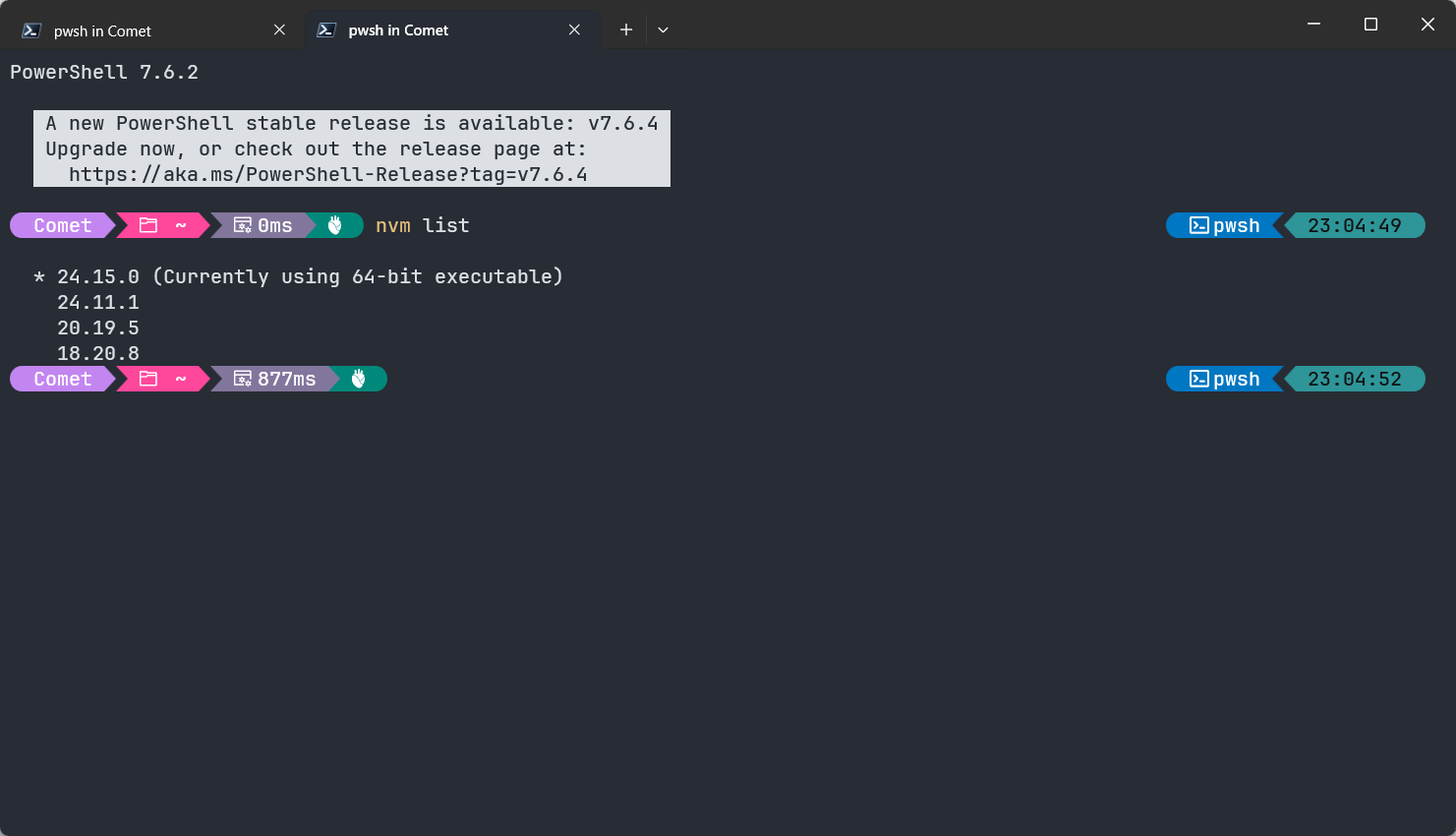Click the '24.11.1' version line
This screenshot has height=836, width=1456.
point(98,302)
